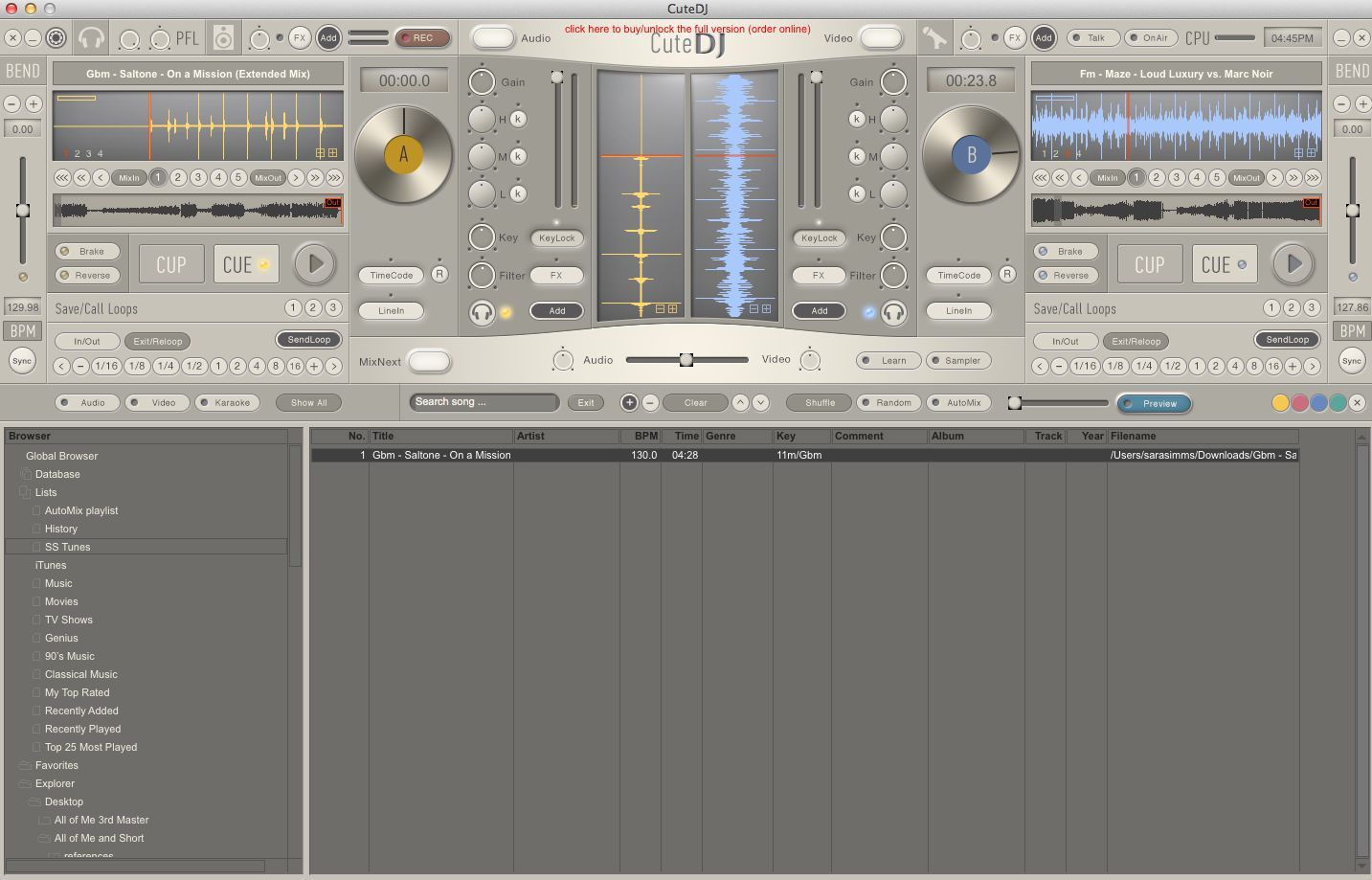The image size is (1372, 880).
Task: Open settings via the gear icon
Action: 56,38
